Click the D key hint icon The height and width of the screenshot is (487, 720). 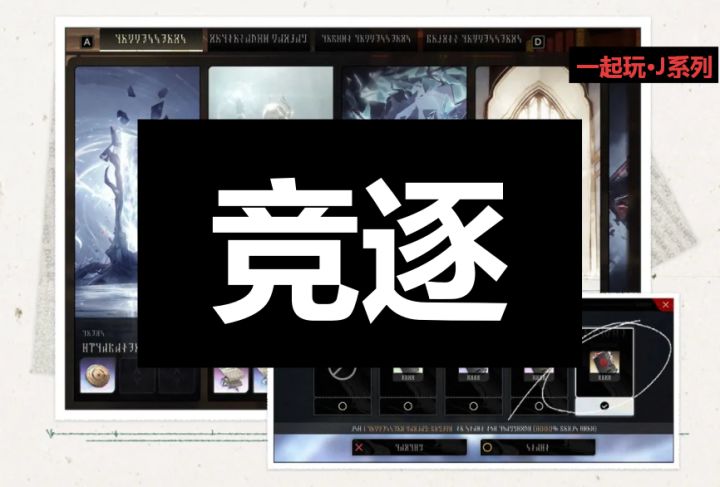coord(538,42)
